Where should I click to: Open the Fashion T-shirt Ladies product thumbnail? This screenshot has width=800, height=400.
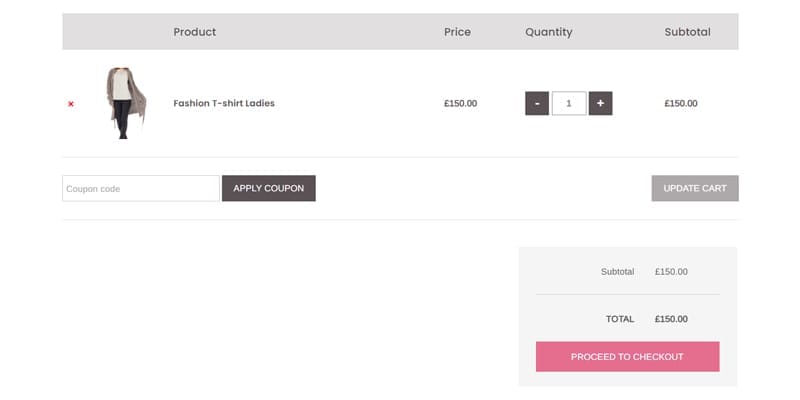tap(126, 103)
